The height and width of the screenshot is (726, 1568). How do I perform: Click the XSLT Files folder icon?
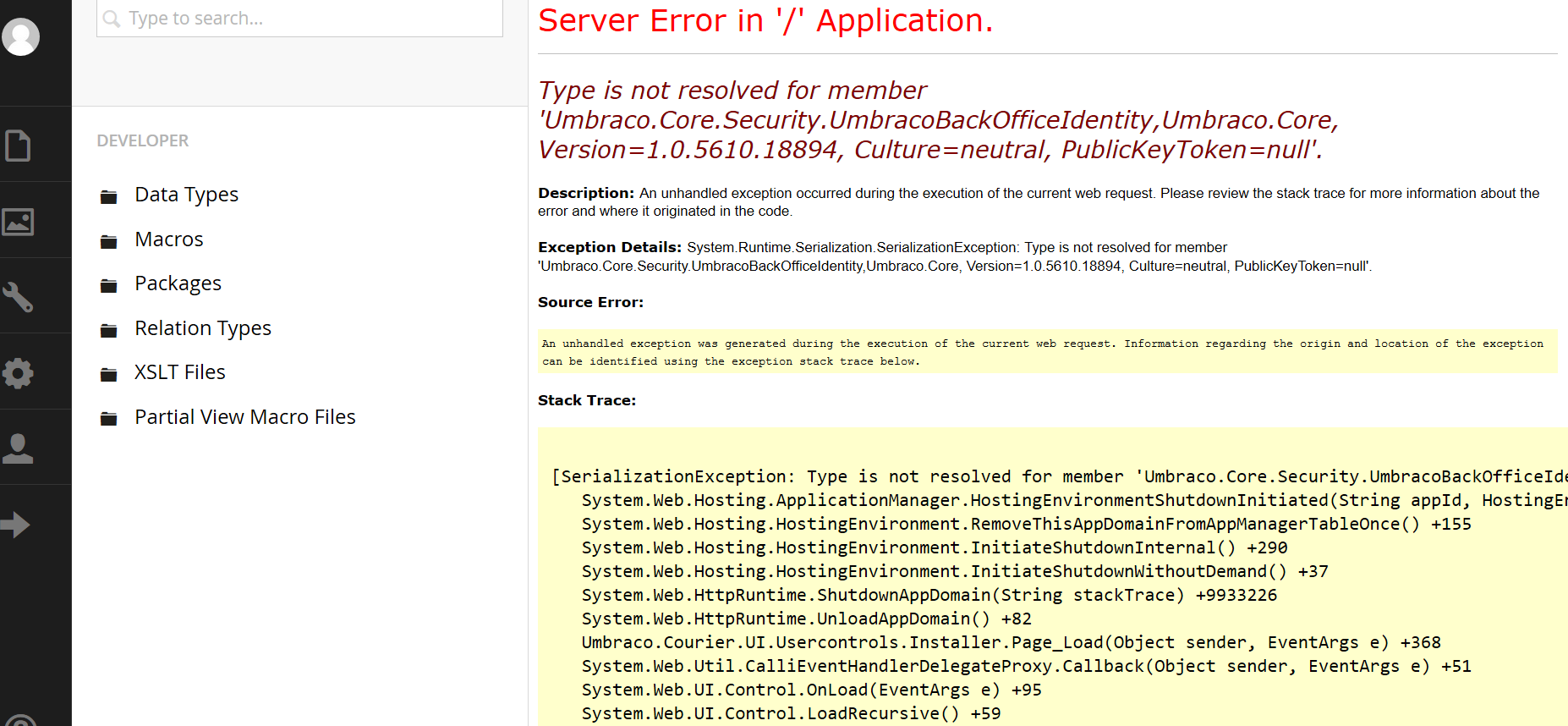(108, 375)
